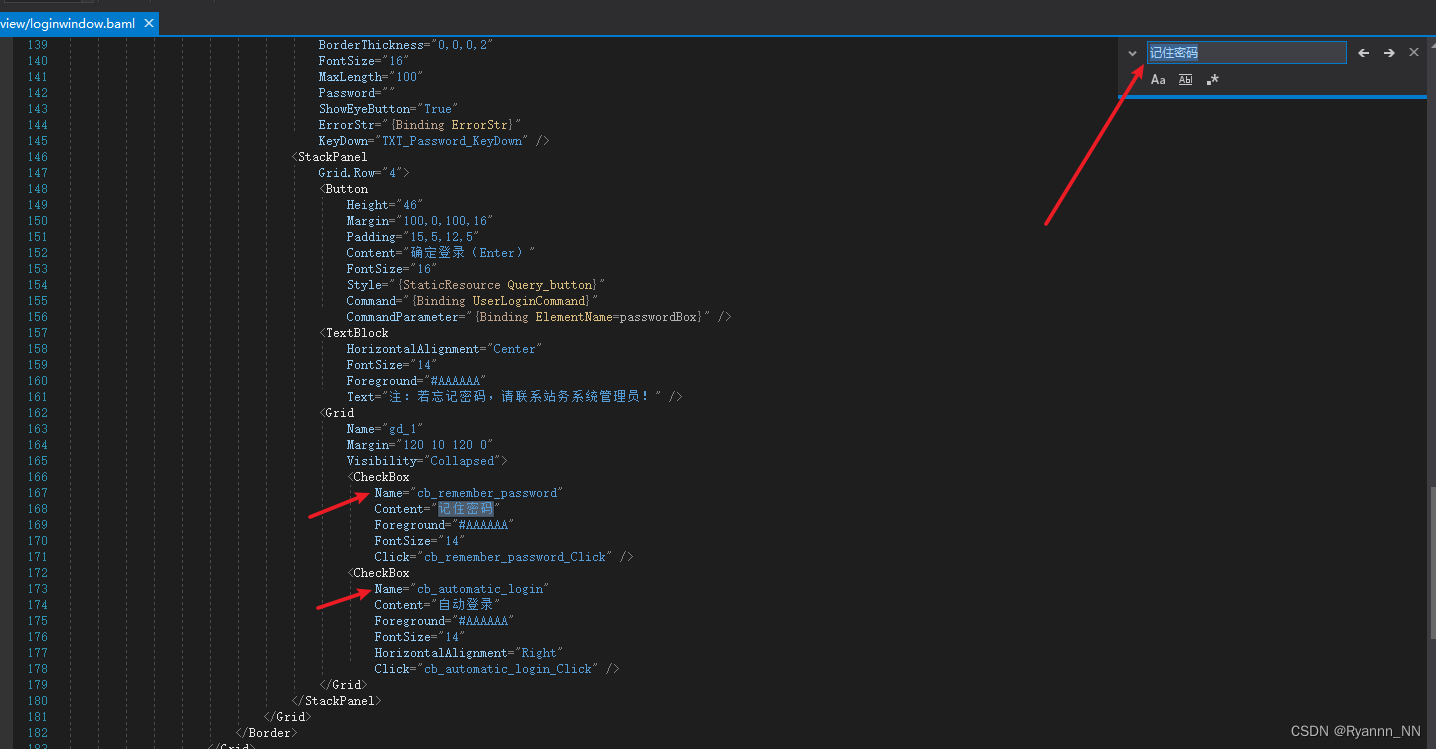Click HorizontalAlignment="Right" attribute
This screenshot has width=1436, height=749.
point(468,653)
